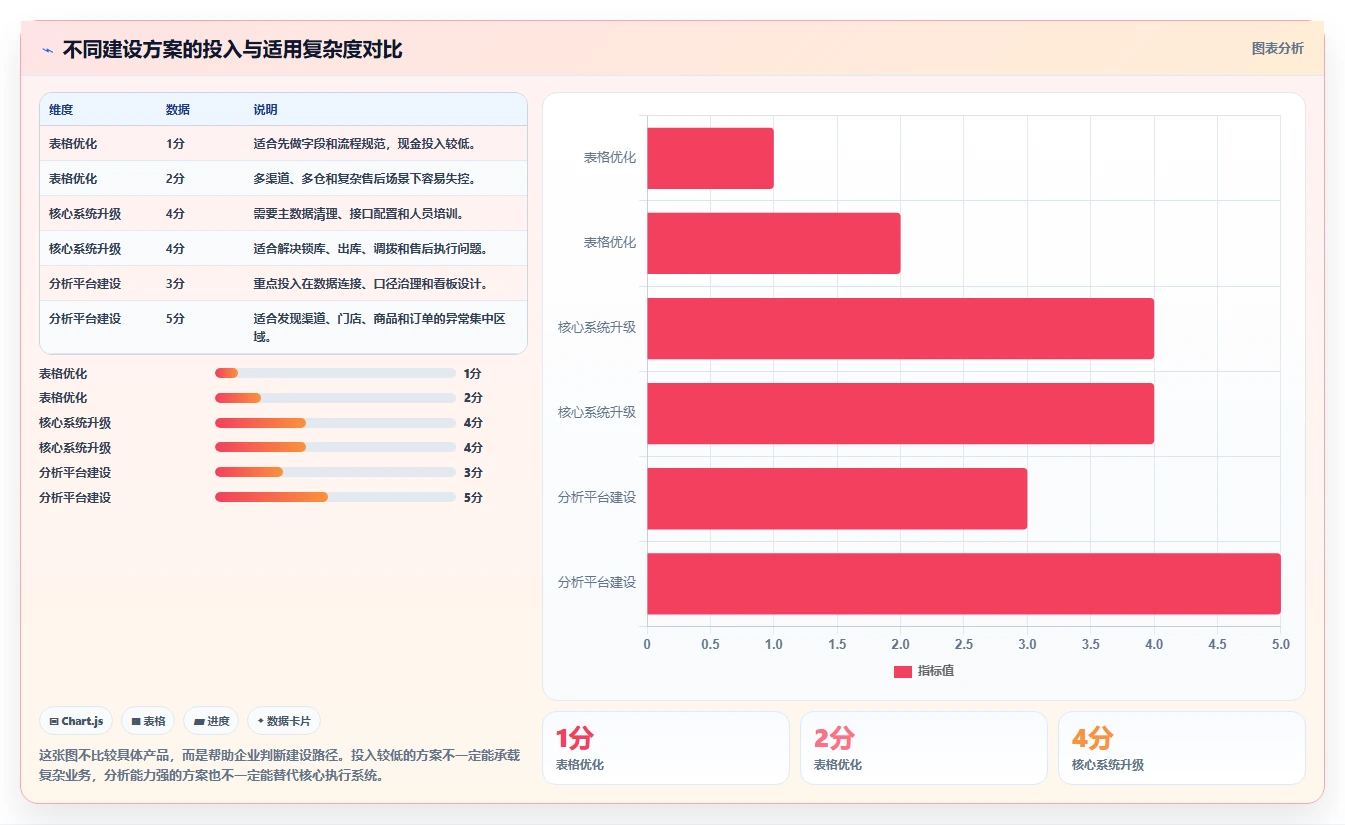Click the 4.5 tick on the chart x-axis

[1217, 645]
